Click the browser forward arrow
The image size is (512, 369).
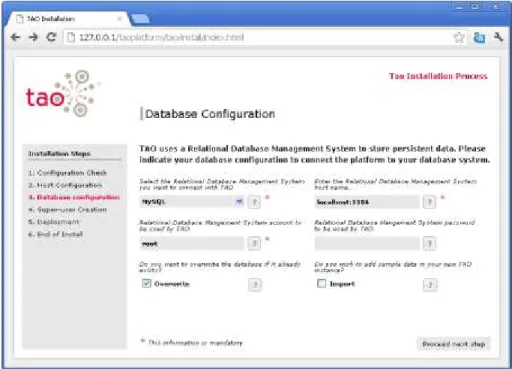[33, 37]
